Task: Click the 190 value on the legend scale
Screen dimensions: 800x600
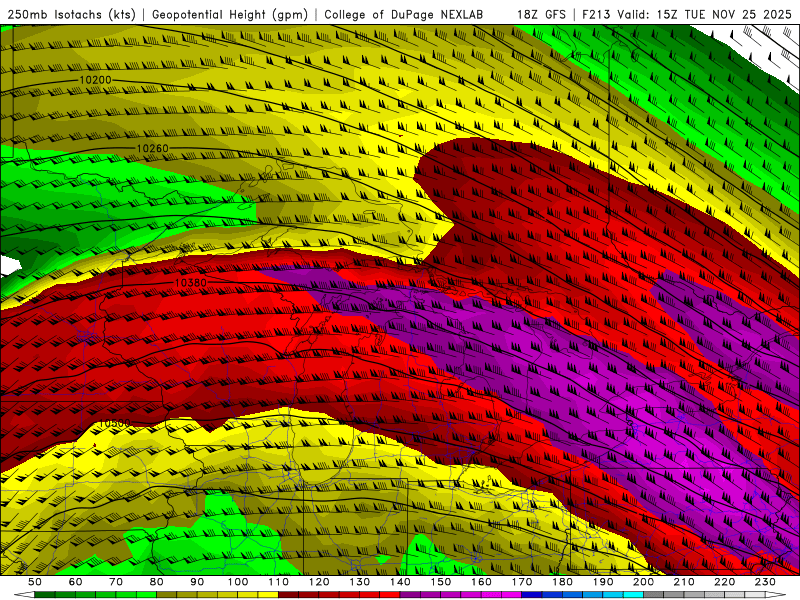Action: click(x=603, y=582)
